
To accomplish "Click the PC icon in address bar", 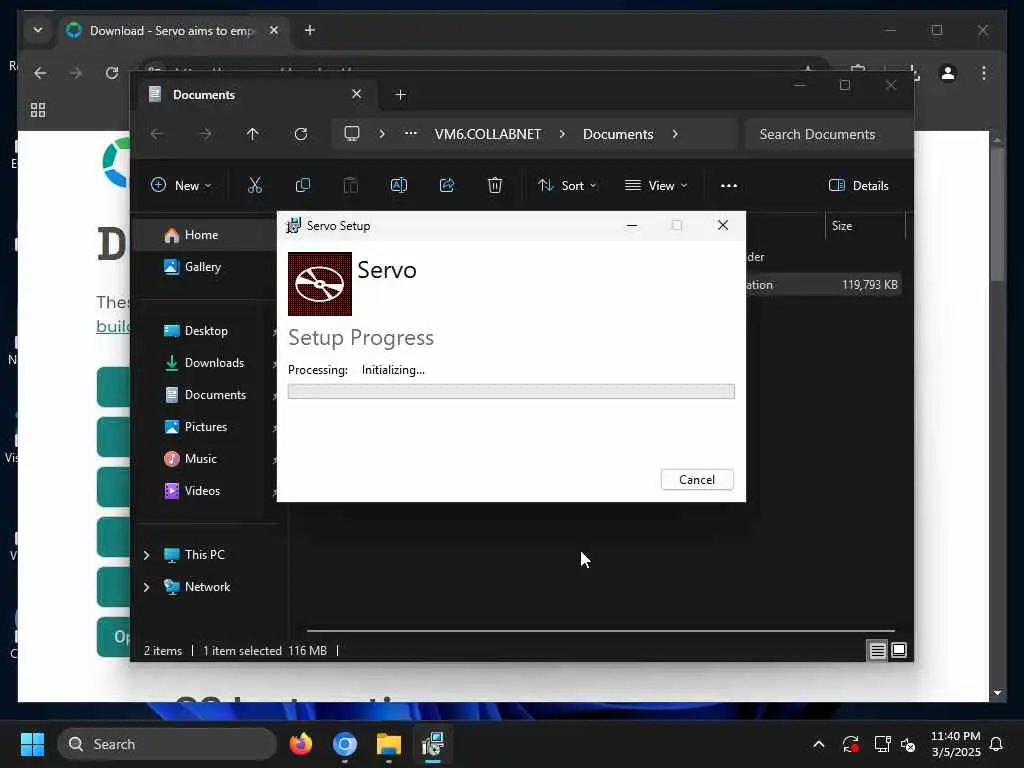I will tap(352, 134).
